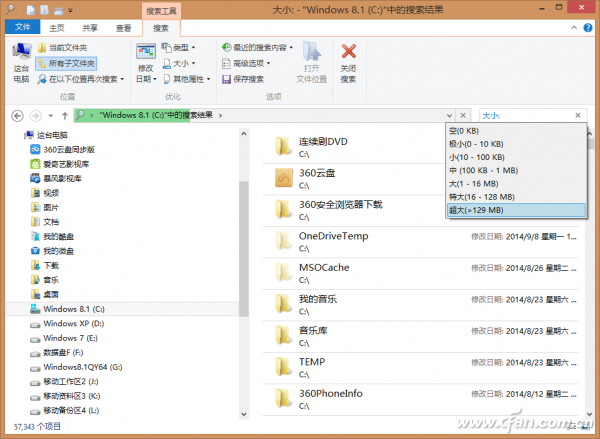Click the 这台电脑 location icon in ribbon
Screen dimensions: 600x439
(21, 63)
